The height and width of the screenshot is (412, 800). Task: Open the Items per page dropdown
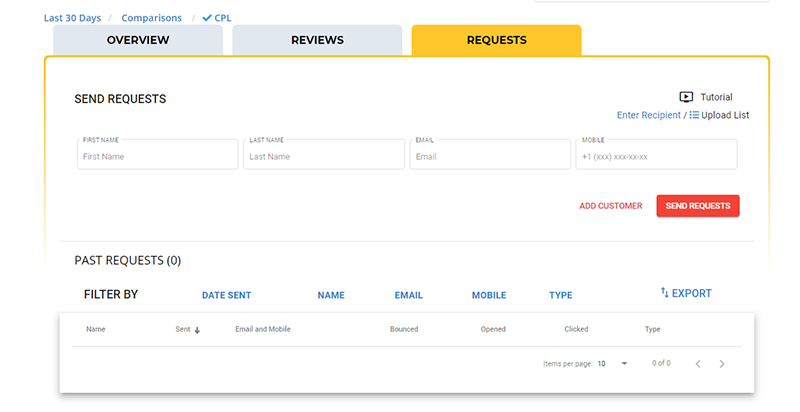point(613,364)
